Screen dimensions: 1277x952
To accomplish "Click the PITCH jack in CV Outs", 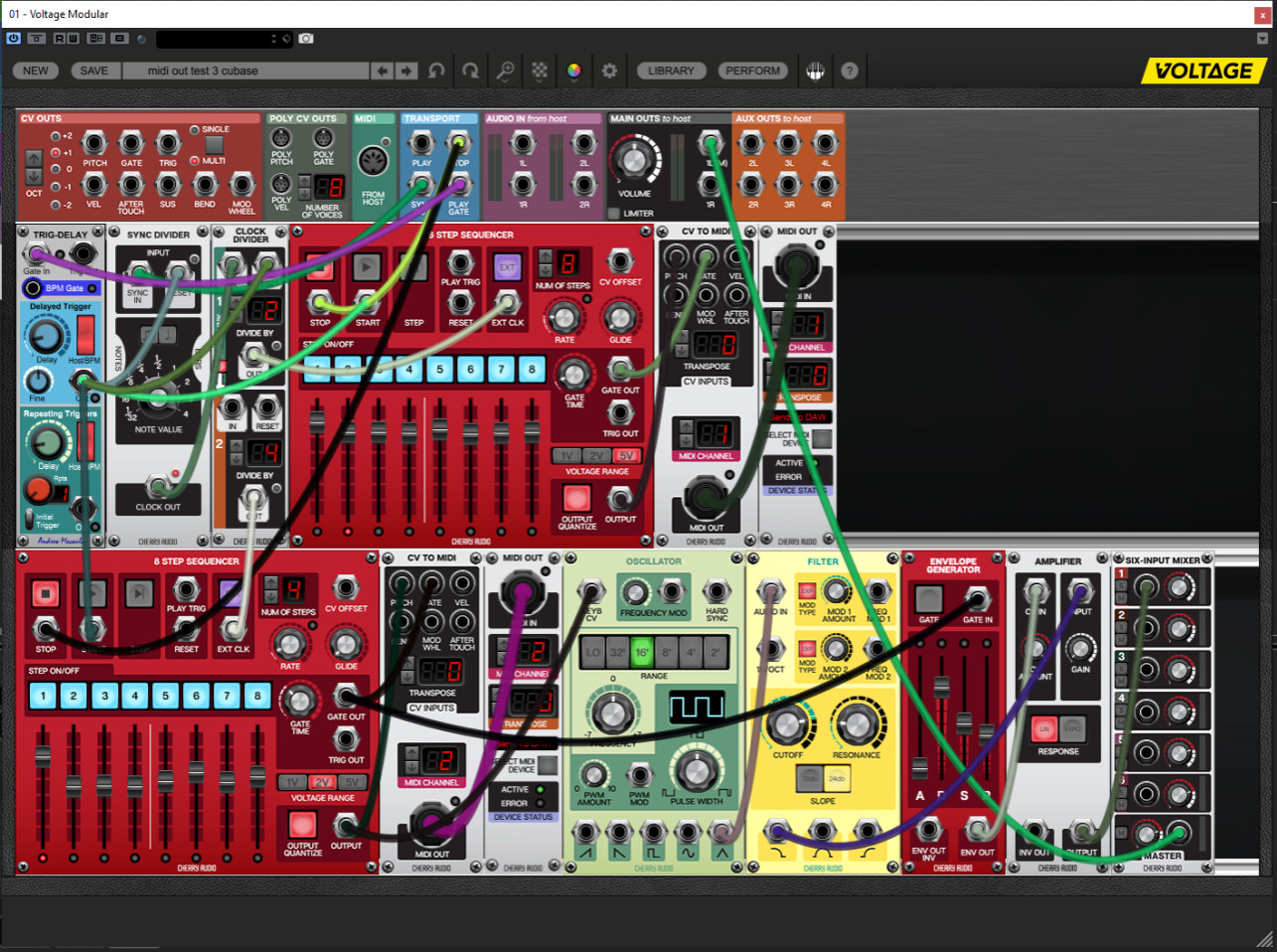I will [94, 143].
